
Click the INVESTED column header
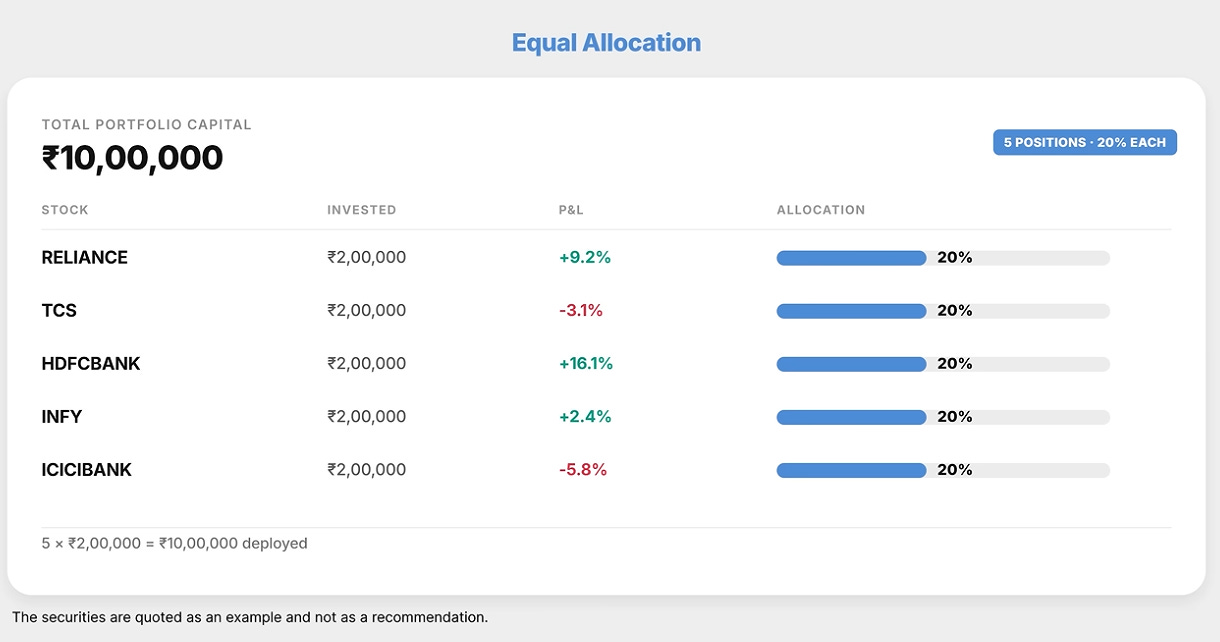(x=362, y=210)
